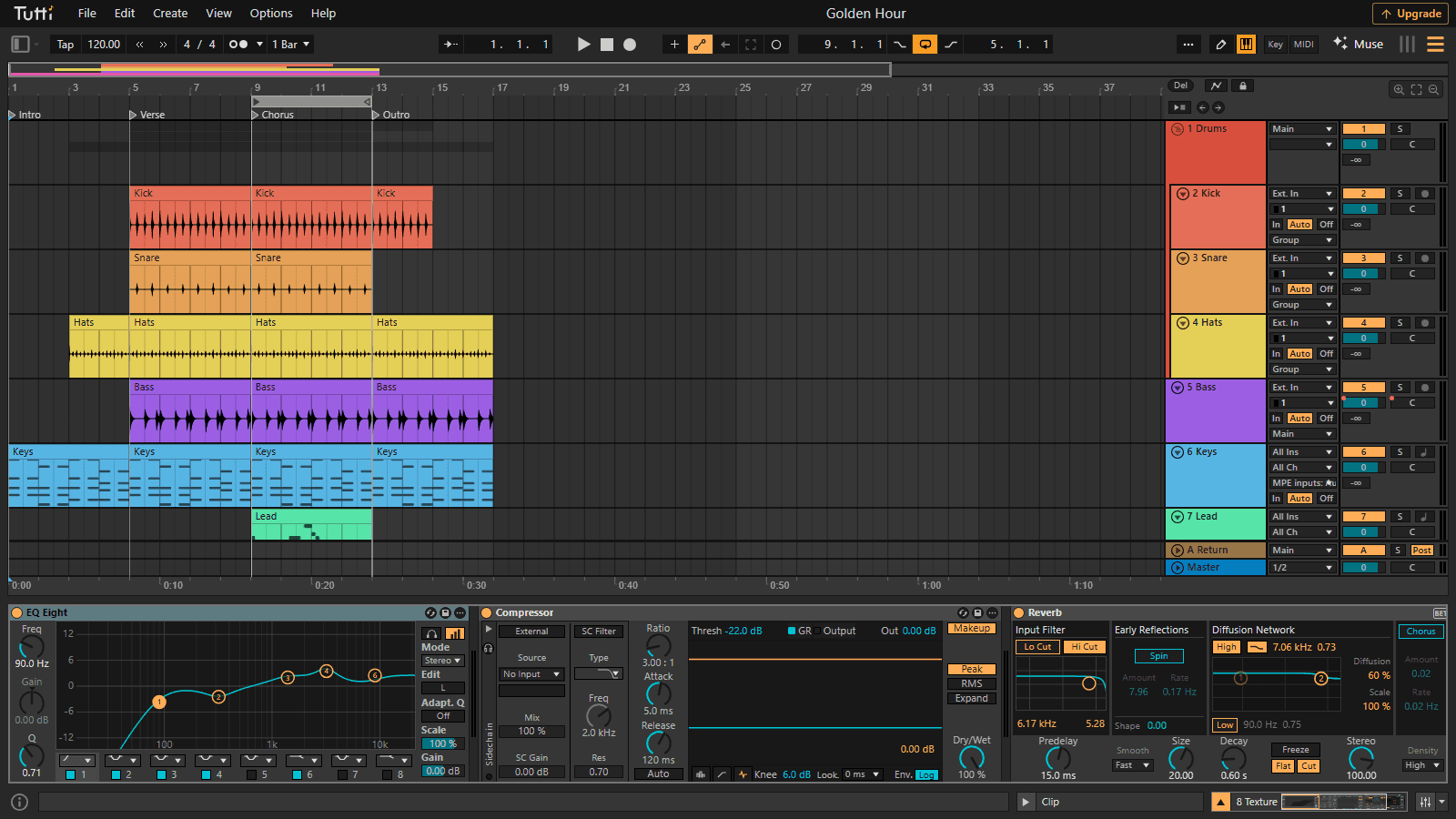Click the orange hamburger menu icon

pos(1436,44)
